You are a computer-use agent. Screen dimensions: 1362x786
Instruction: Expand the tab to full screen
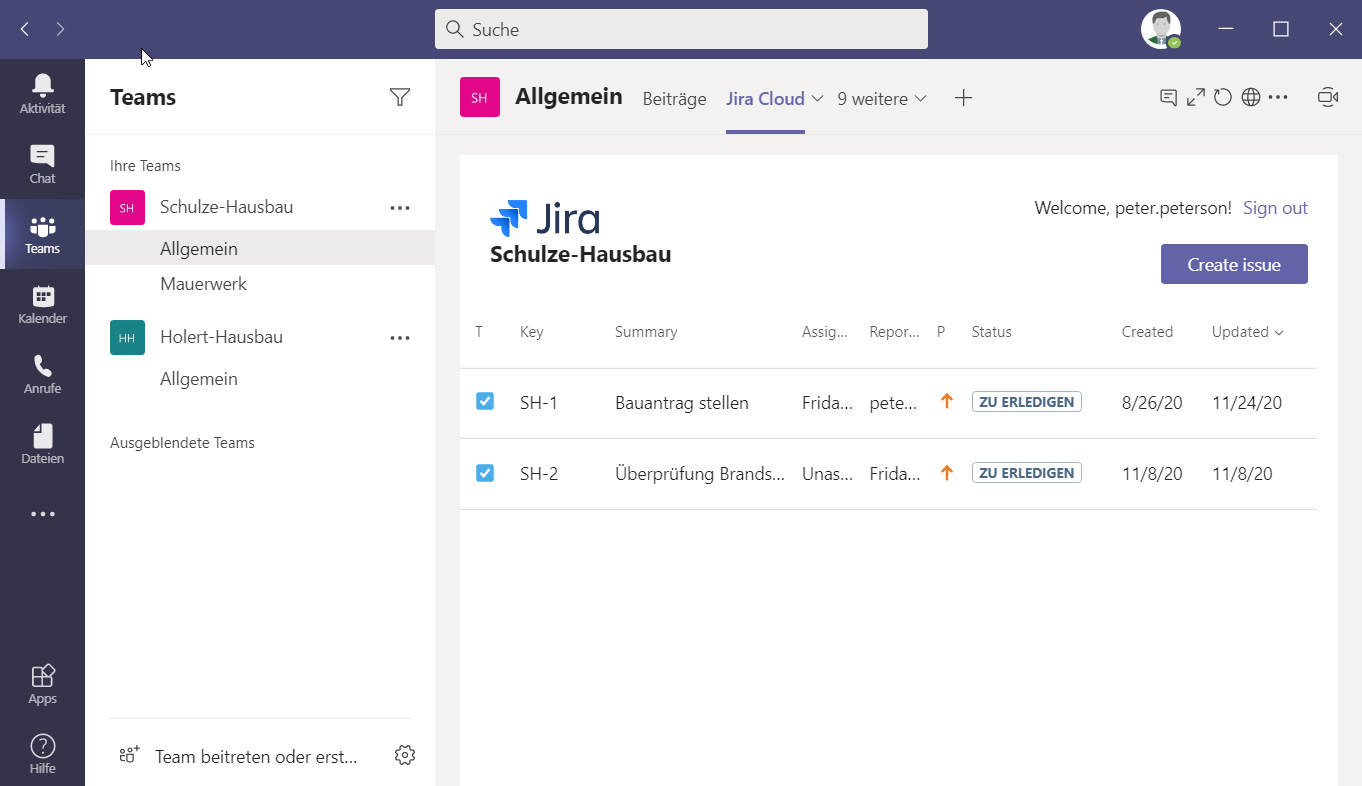(1196, 97)
